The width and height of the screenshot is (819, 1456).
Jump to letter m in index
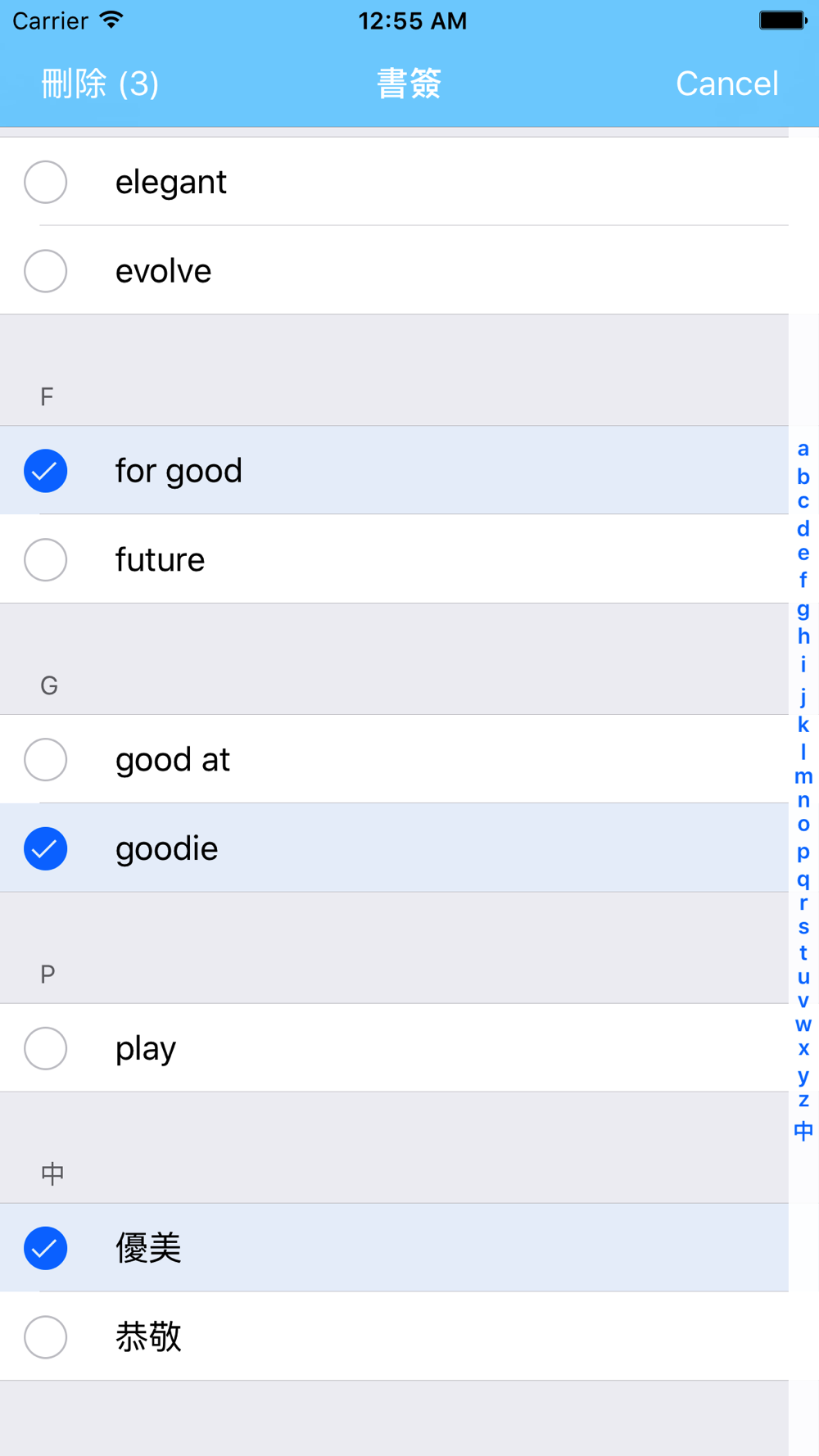click(x=803, y=776)
